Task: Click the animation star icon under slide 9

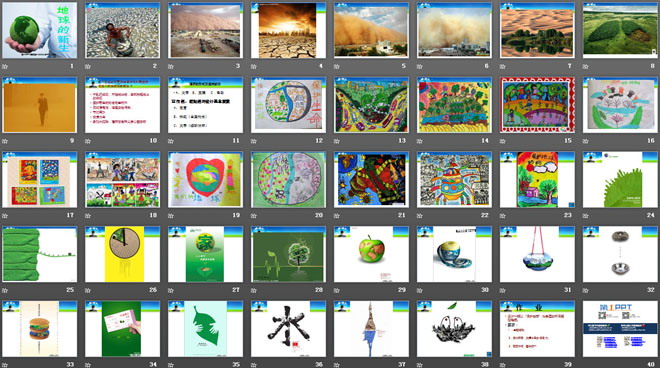Action: 5,141
